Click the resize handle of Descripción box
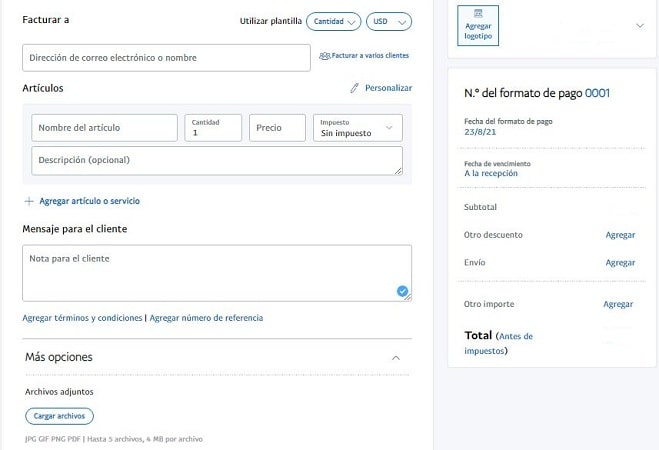This screenshot has height=450, width=659. 398,170
